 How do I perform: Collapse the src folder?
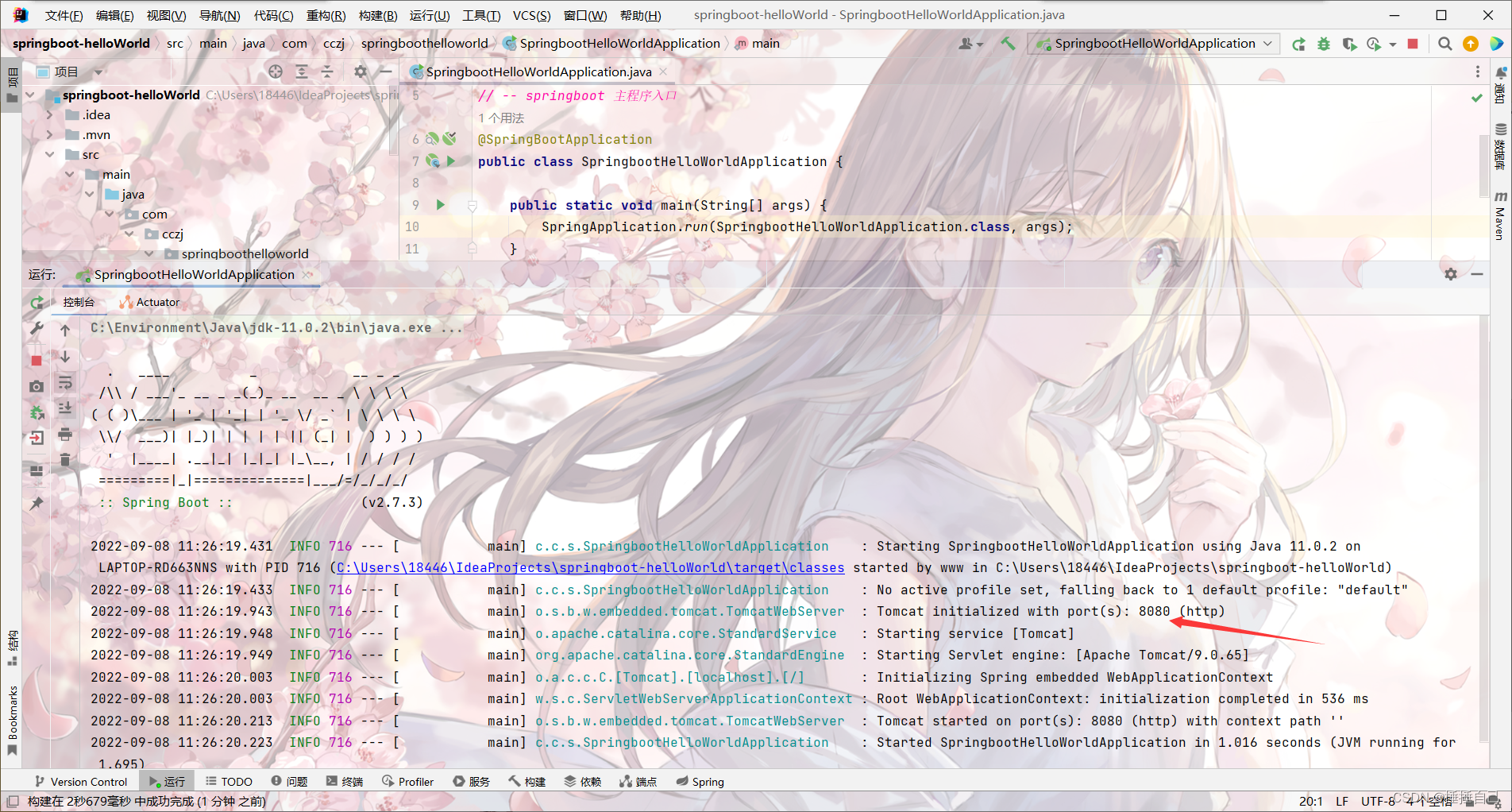[50, 155]
